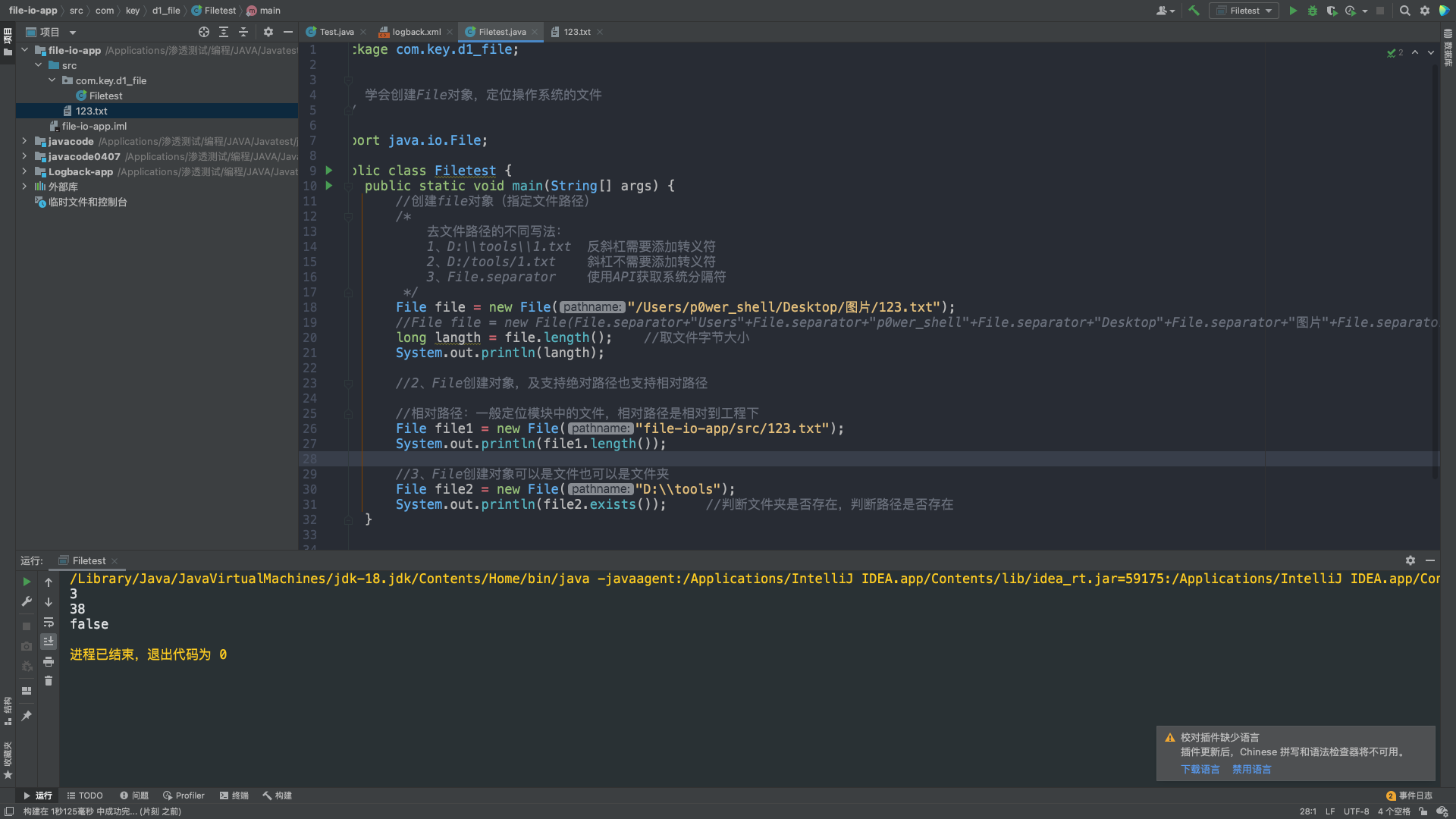This screenshot has height=819, width=1456.
Task: Click the Build hammer icon
Action: pos(1194,11)
